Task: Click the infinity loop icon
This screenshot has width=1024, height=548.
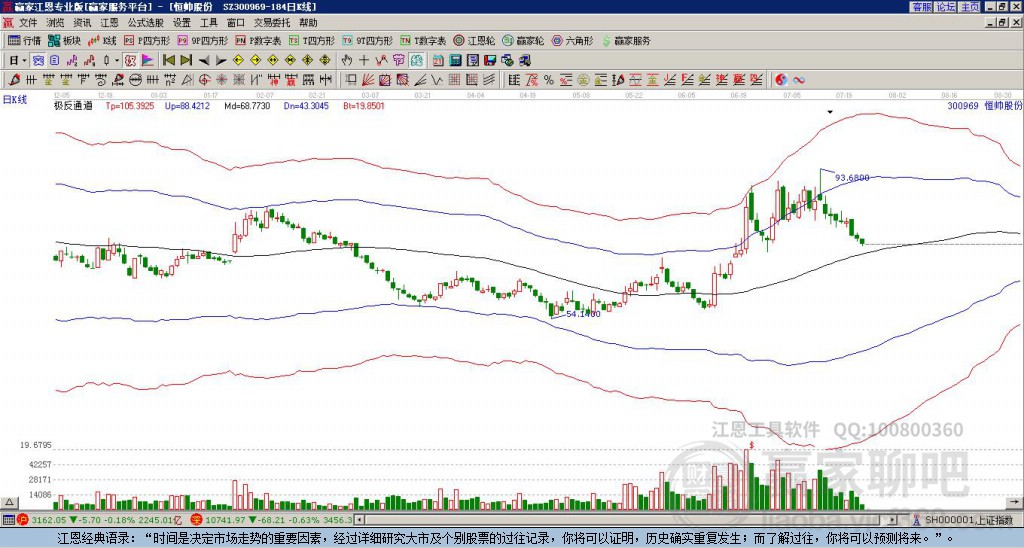Action: (x=798, y=80)
